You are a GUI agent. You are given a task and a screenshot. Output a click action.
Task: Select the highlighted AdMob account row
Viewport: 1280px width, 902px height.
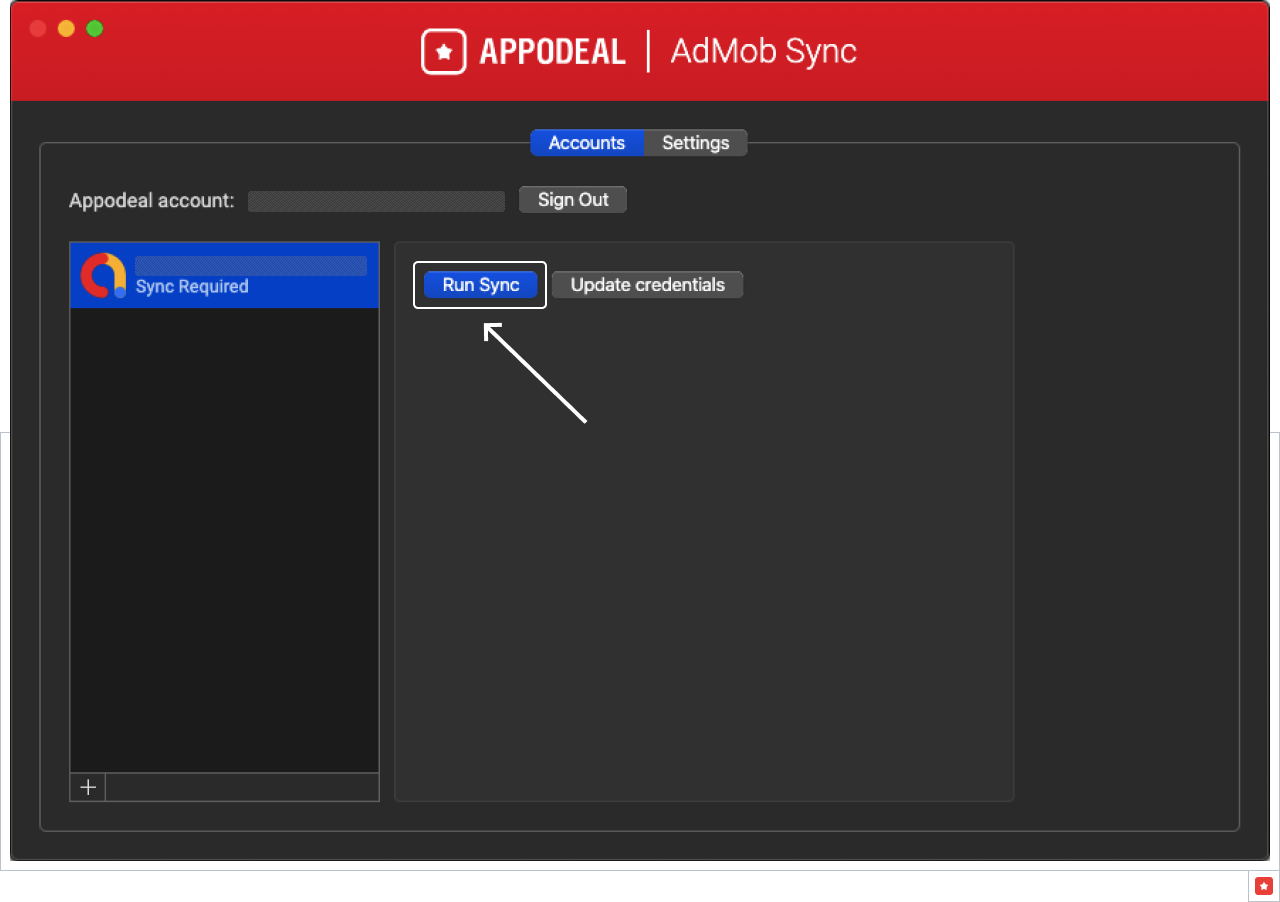(x=224, y=275)
